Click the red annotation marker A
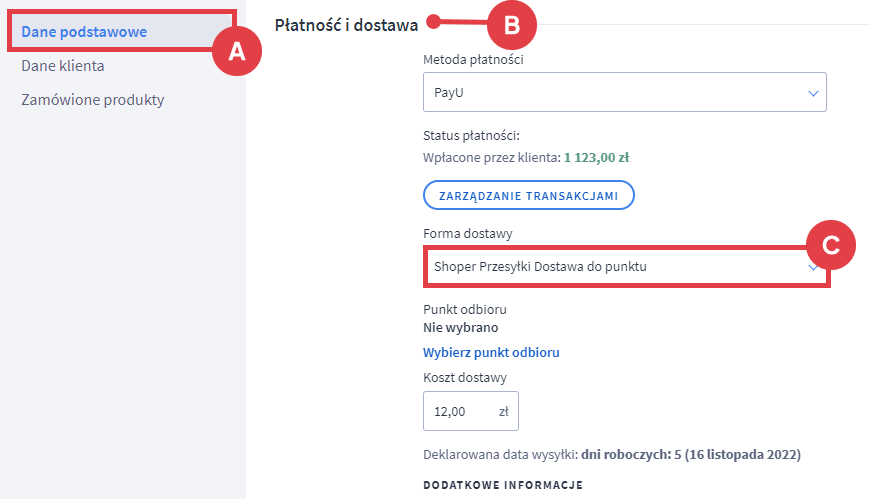The height and width of the screenshot is (499, 870). click(237, 51)
